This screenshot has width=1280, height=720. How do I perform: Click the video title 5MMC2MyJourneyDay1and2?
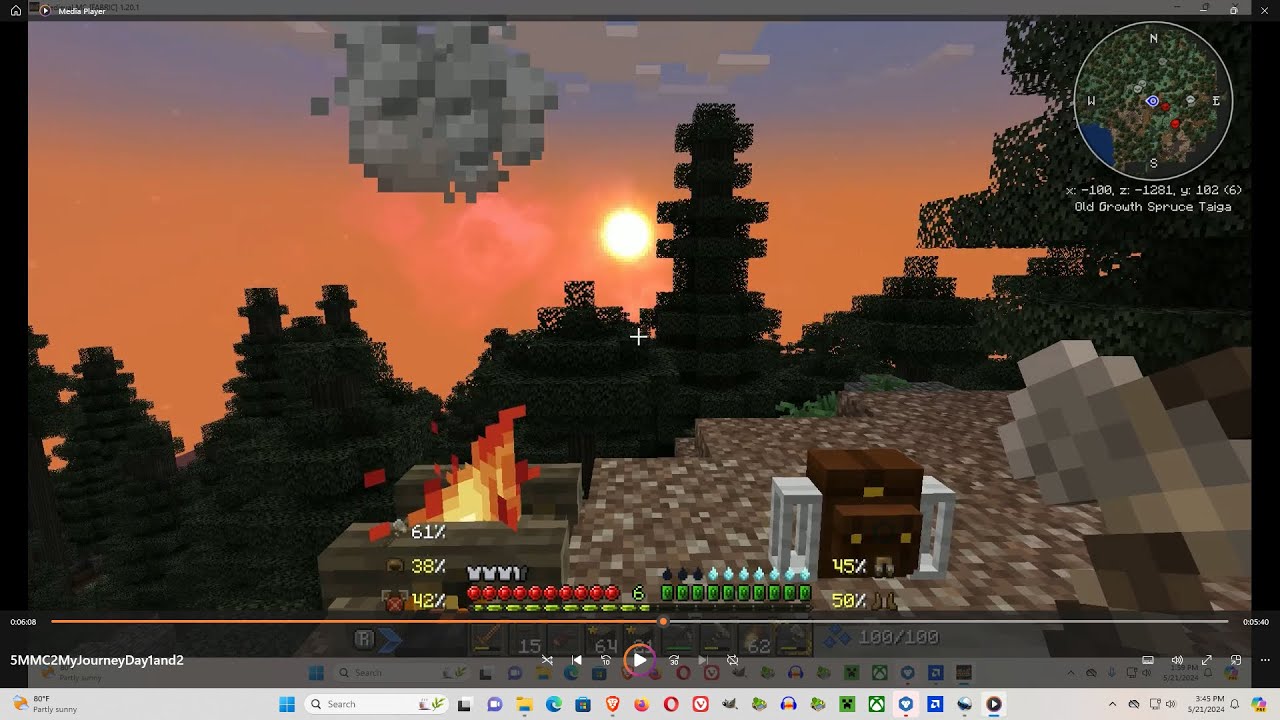(x=97, y=661)
